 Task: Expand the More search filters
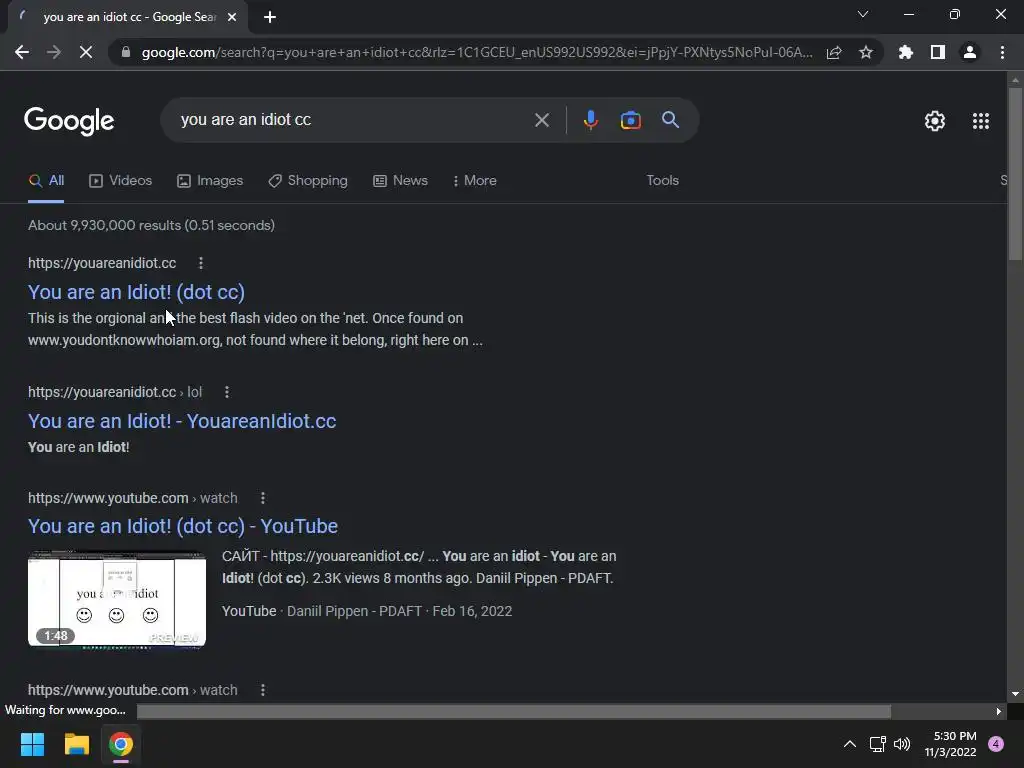475,181
